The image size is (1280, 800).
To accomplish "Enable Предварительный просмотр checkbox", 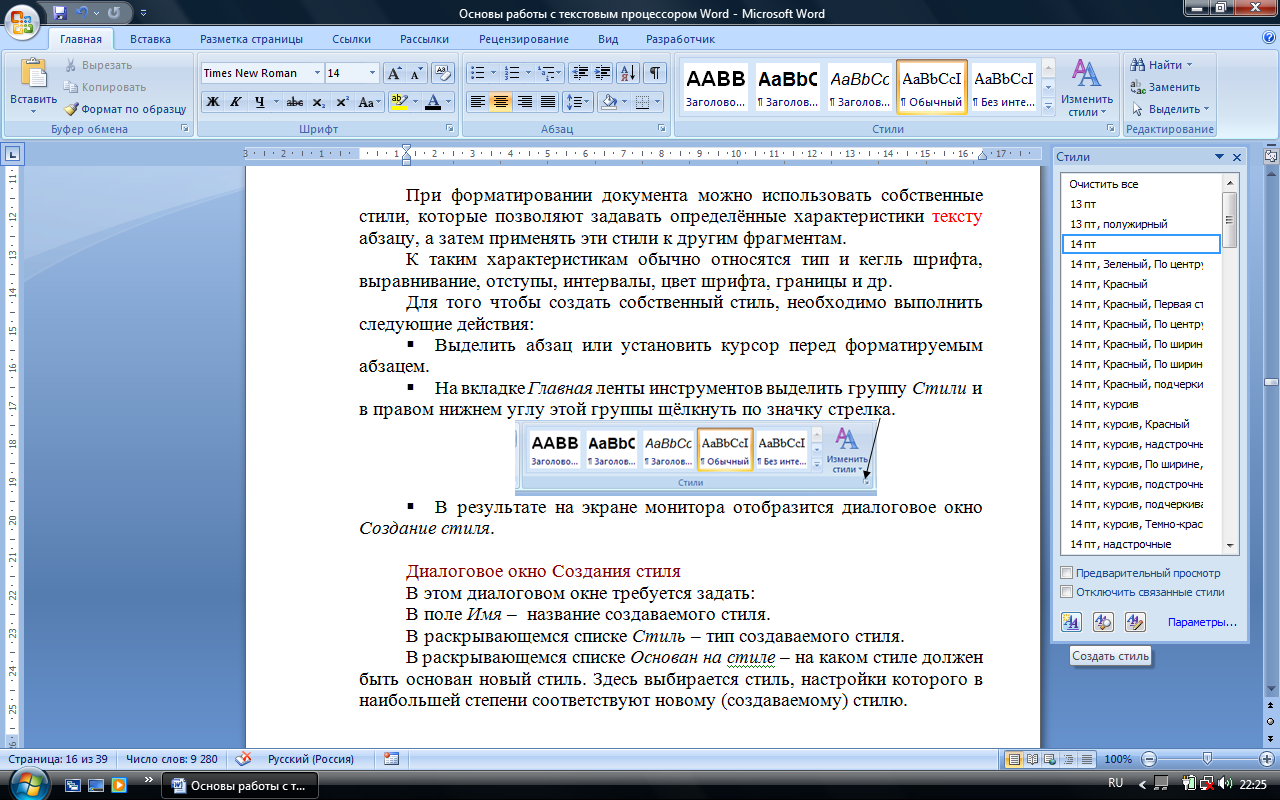I will [x=1067, y=573].
